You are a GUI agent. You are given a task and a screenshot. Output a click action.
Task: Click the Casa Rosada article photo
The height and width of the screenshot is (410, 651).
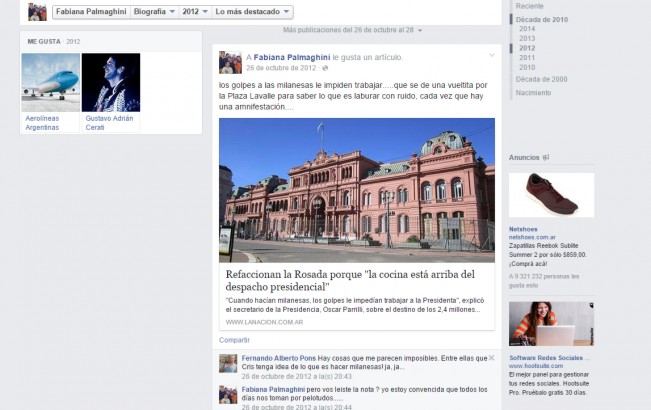pyautogui.click(x=357, y=190)
